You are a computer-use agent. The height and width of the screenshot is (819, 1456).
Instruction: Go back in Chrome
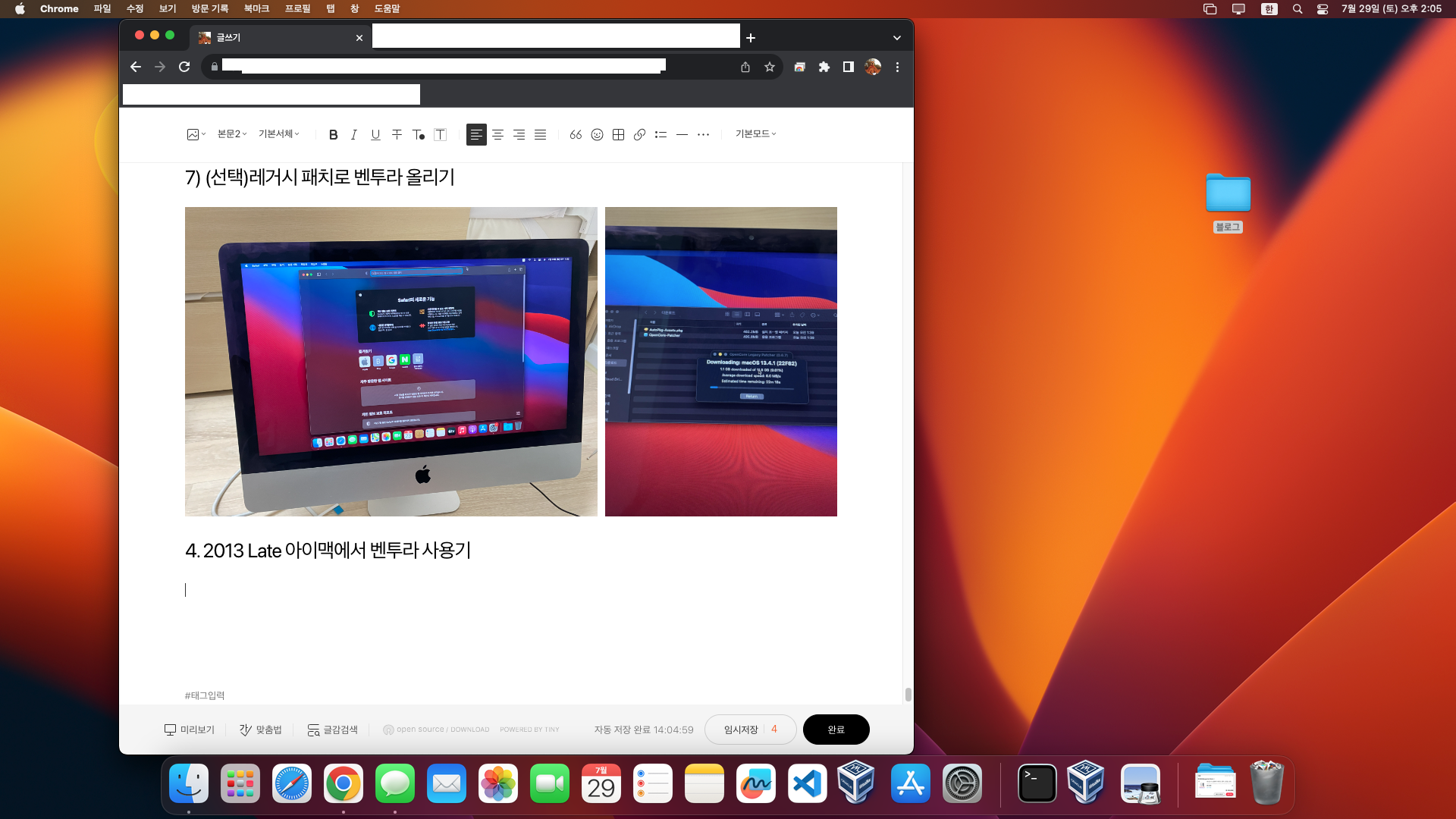(136, 67)
